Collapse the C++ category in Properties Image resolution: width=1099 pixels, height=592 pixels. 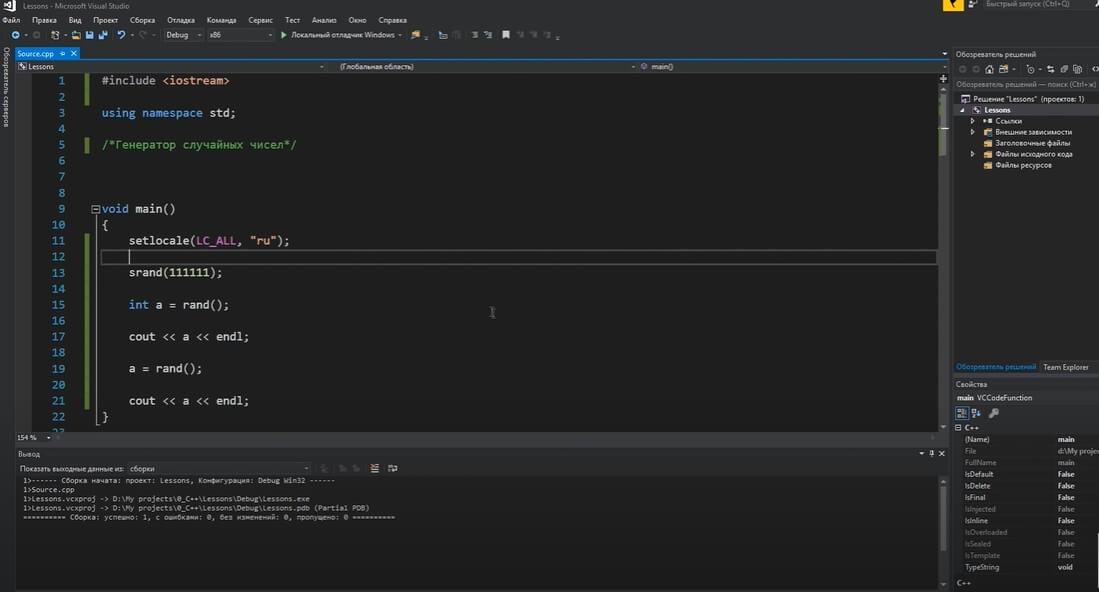[959, 427]
